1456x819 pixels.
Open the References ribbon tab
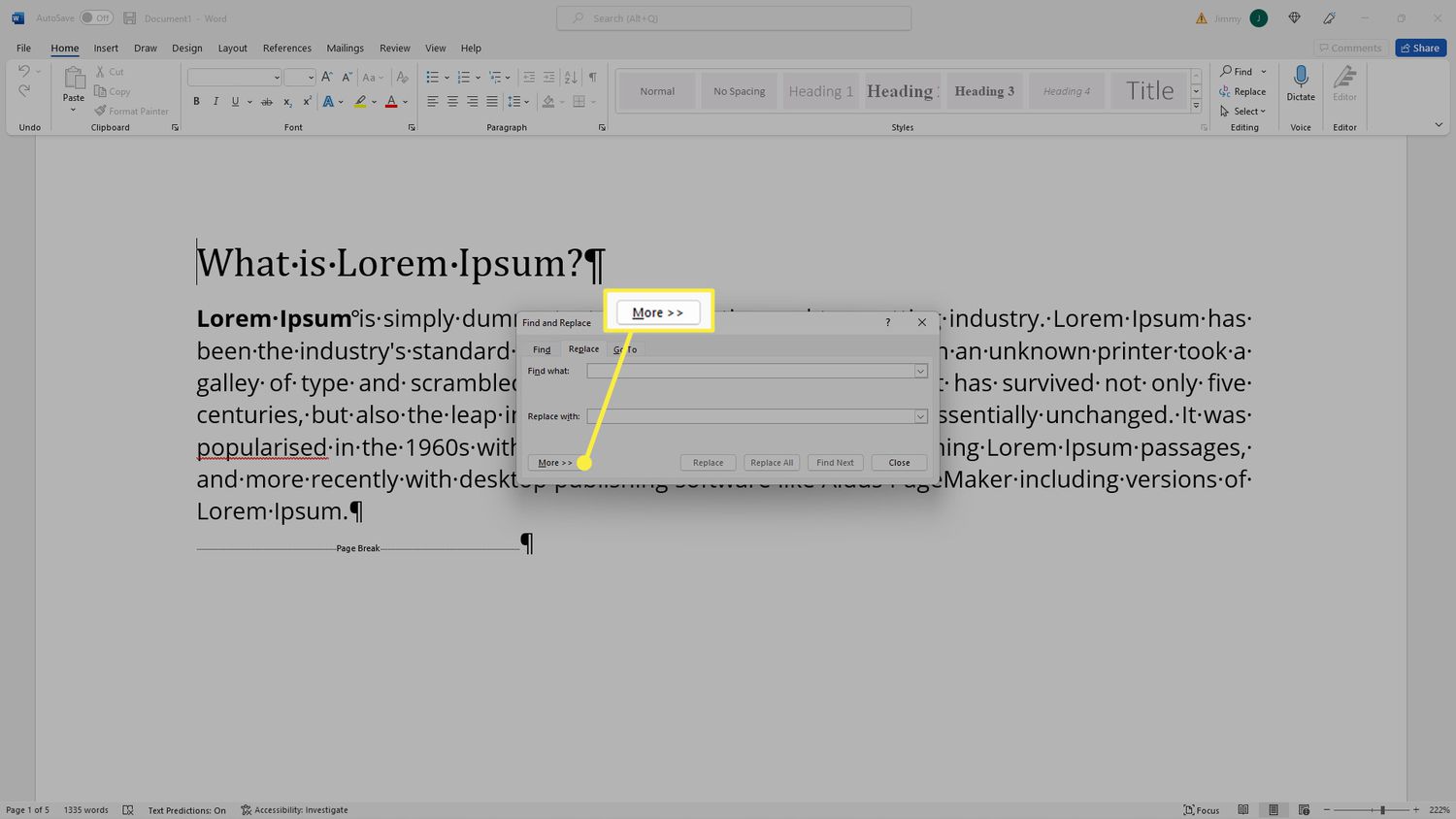286,48
